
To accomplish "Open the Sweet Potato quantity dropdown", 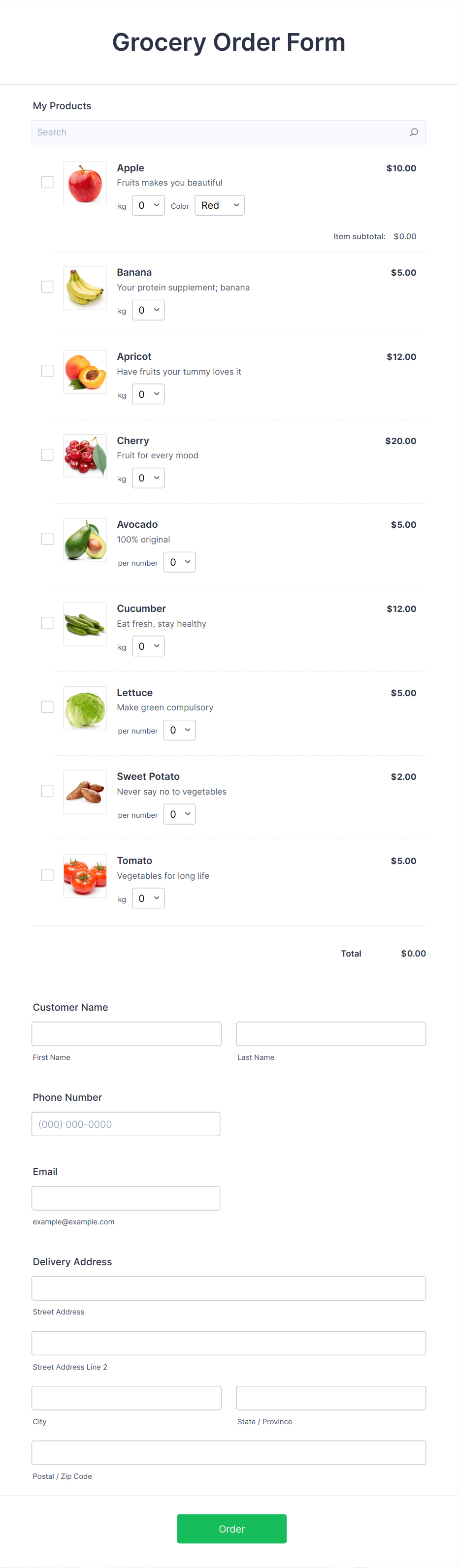I will click(179, 814).
